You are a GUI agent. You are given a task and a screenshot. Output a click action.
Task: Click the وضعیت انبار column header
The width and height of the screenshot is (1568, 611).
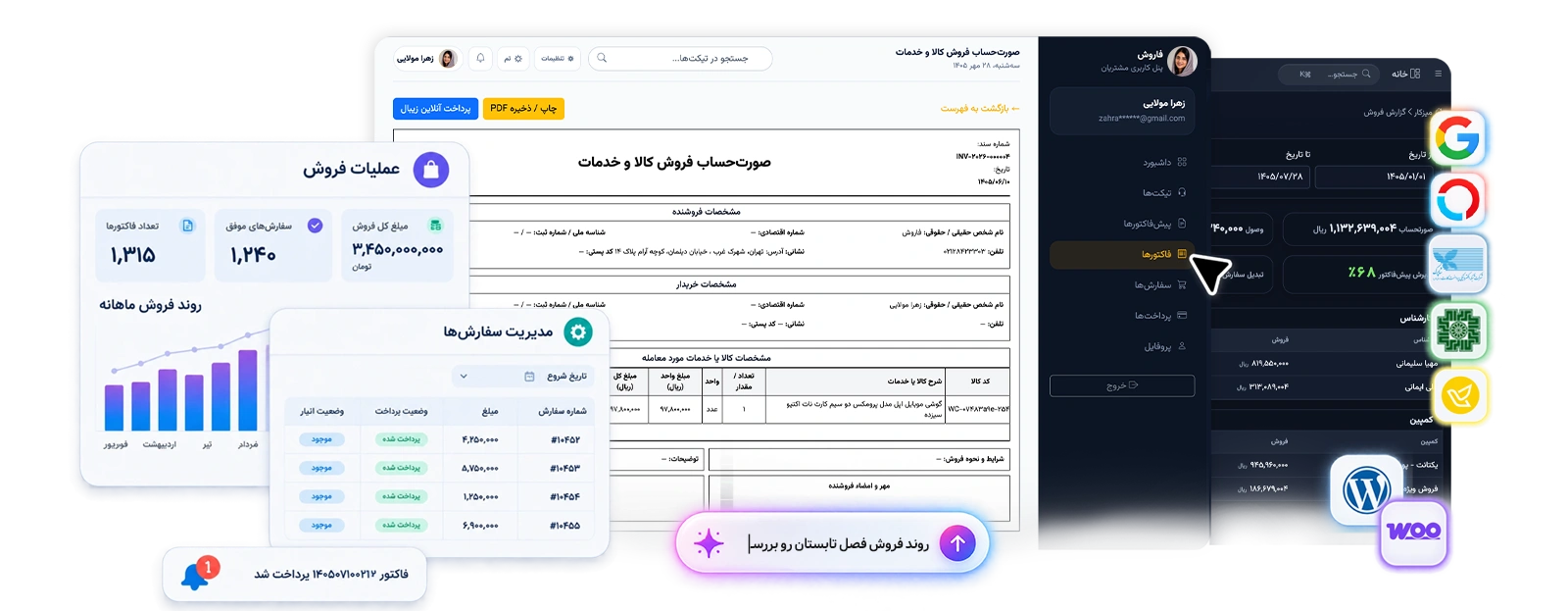coord(321,411)
